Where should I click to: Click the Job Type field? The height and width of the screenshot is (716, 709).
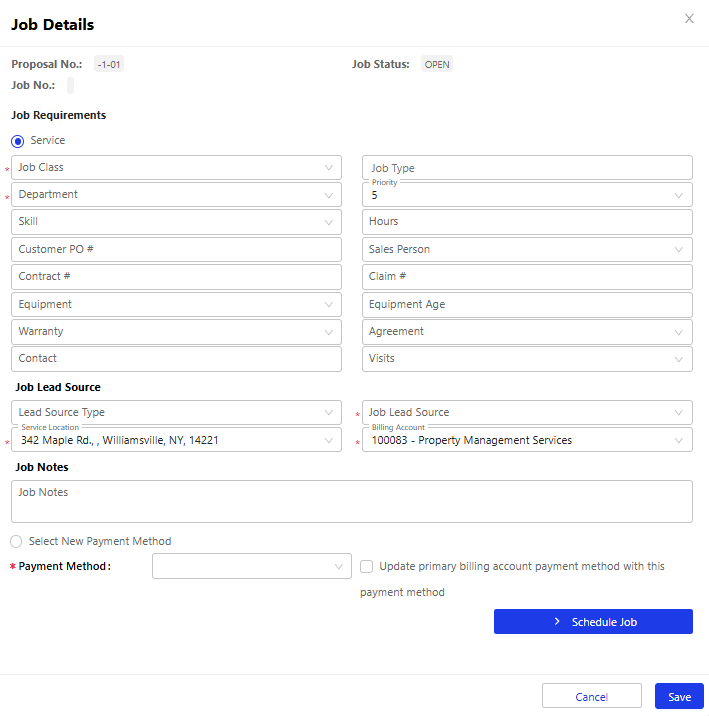pyautogui.click(x=527, y=168)
